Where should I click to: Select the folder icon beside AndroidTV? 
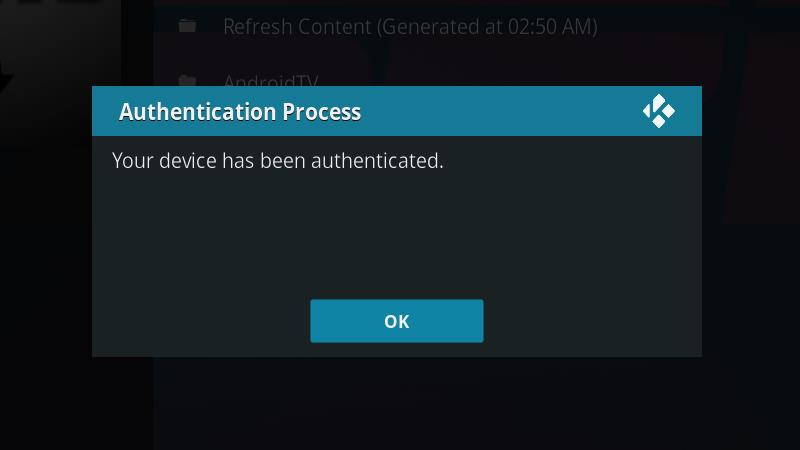[x=187, y=80]
